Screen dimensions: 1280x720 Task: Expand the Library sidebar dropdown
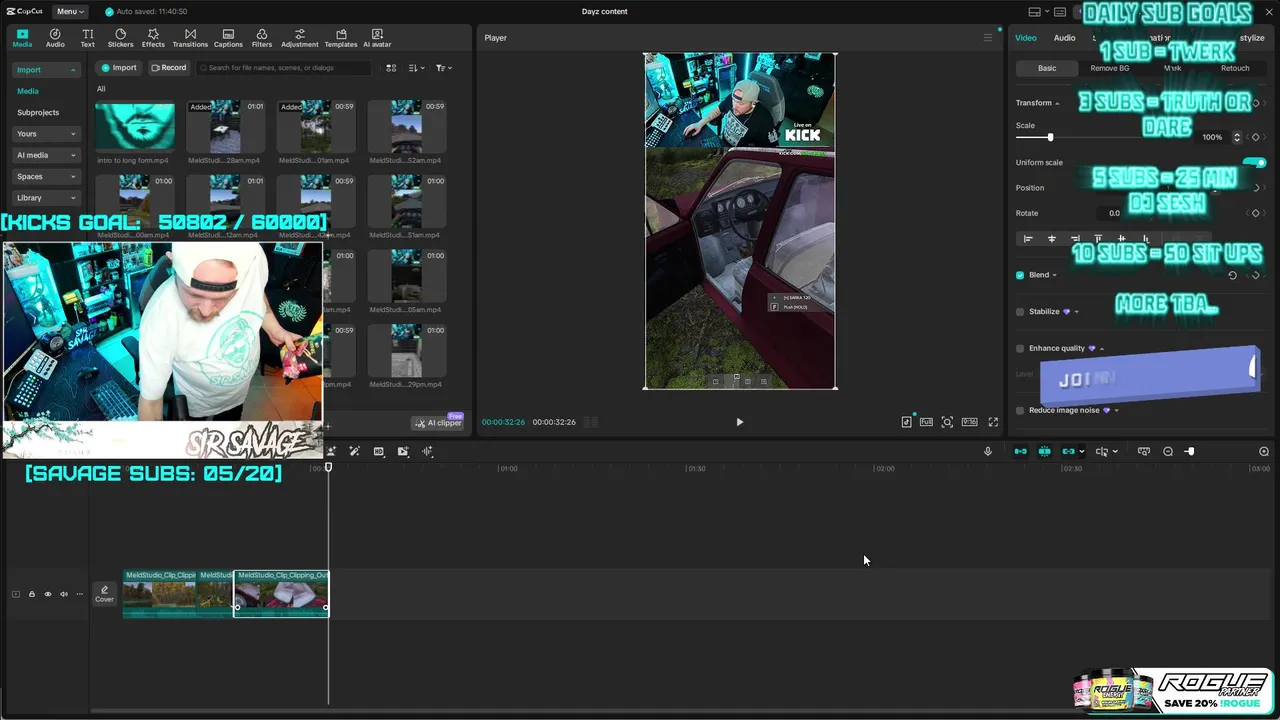click(x=46, y=198)
